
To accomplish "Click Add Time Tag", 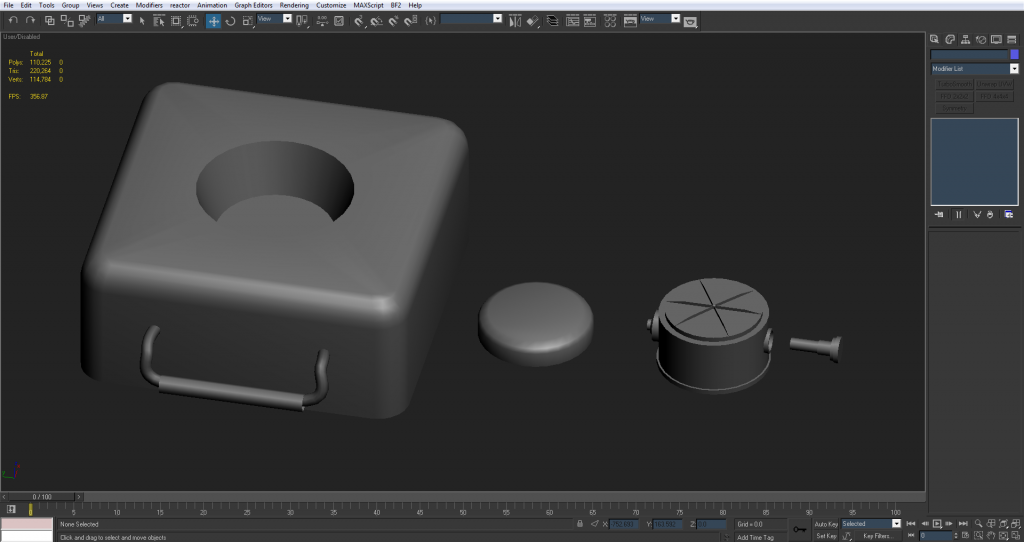I will 755,537.
